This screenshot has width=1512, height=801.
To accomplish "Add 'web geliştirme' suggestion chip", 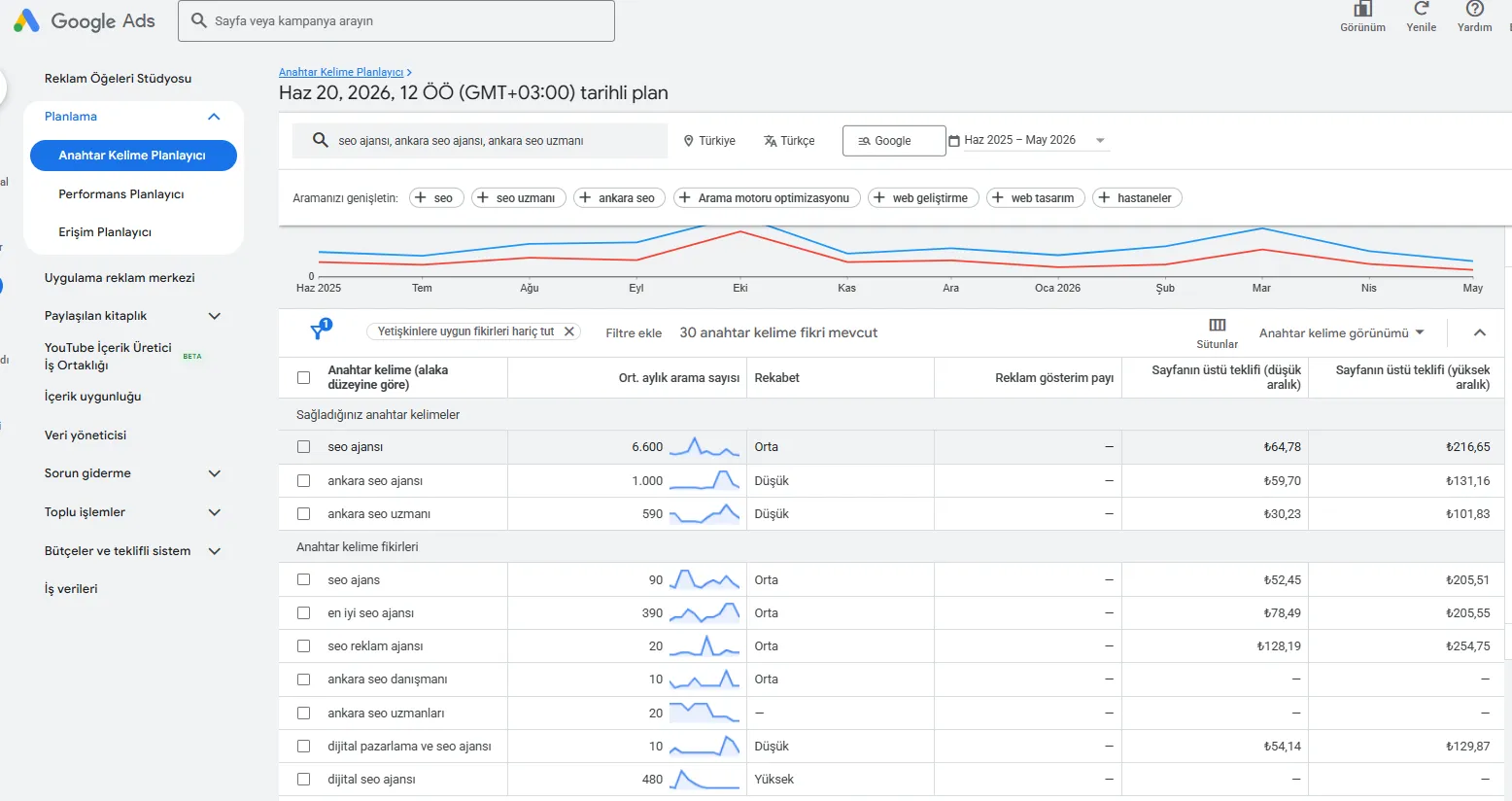I will [x=923, y=197].
